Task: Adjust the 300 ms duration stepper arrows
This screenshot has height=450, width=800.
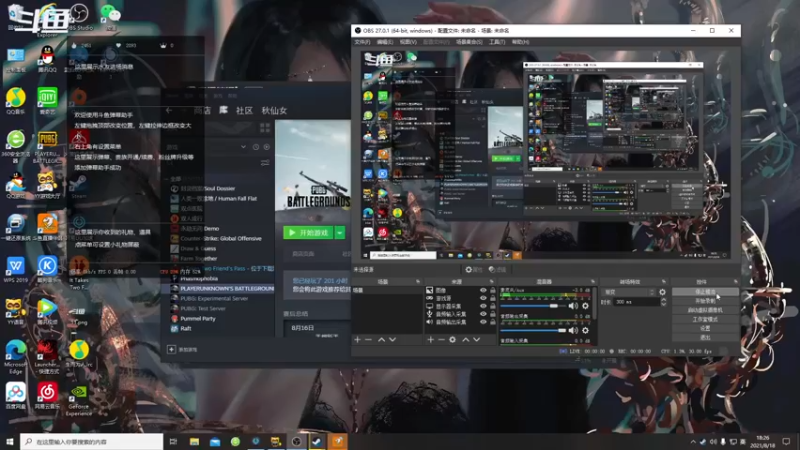Action: pos(663,302)
